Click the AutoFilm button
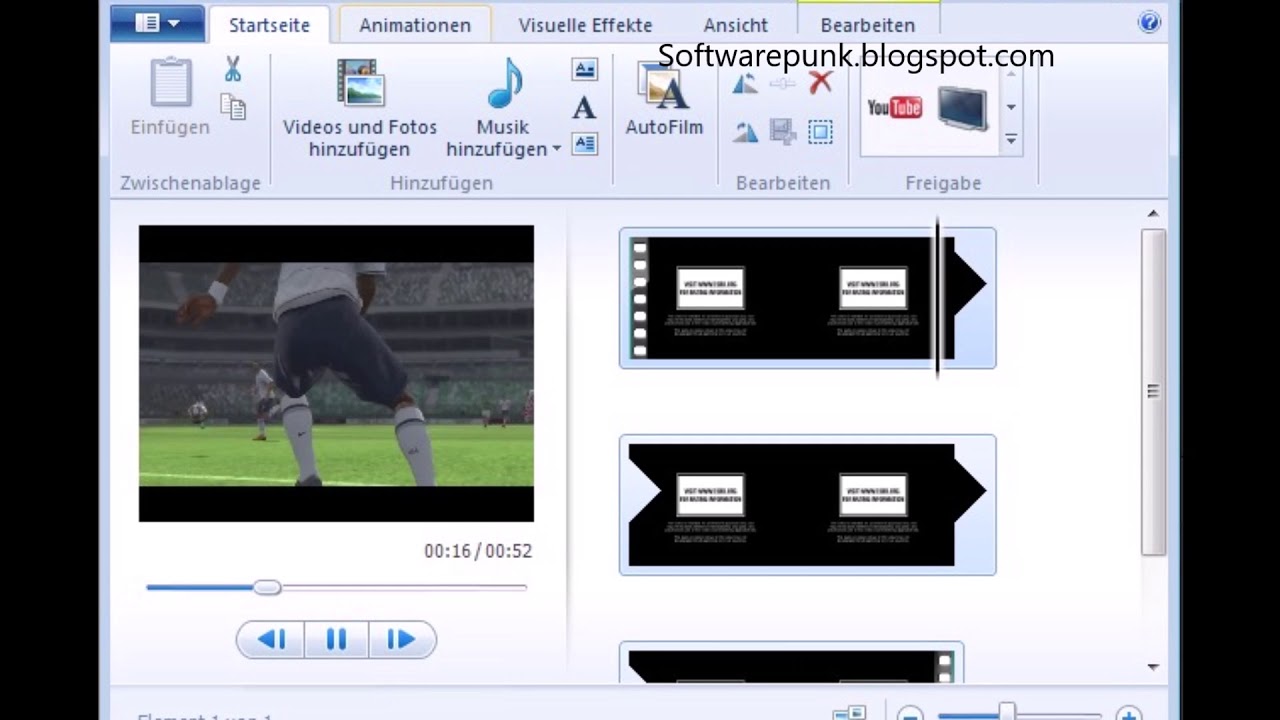 664,99
